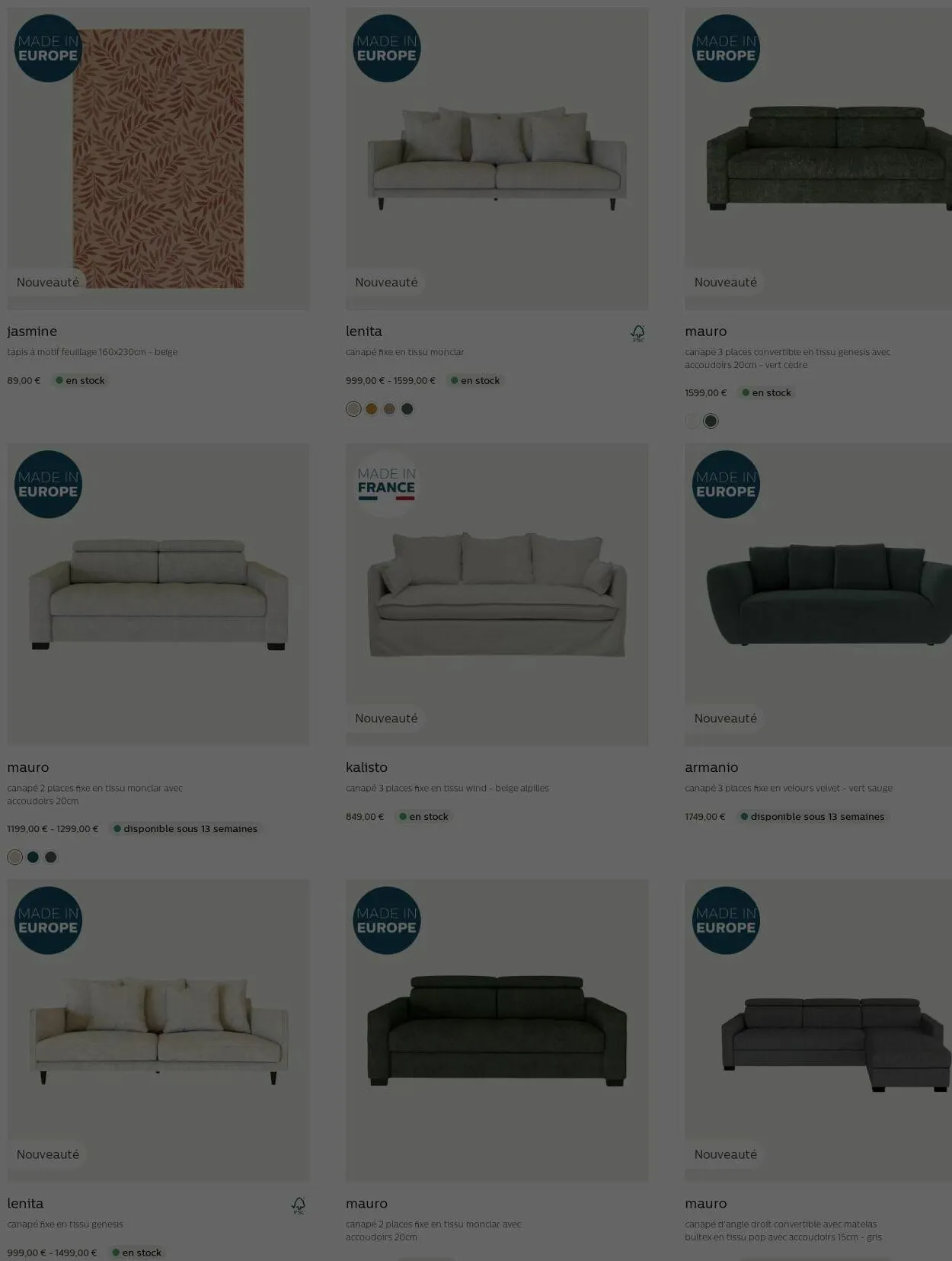Click Made in Europe badge on mauro vert cèdre
Image resolution: width=952 pixels, height=1261 pixels.
click(x=726, y=48)
